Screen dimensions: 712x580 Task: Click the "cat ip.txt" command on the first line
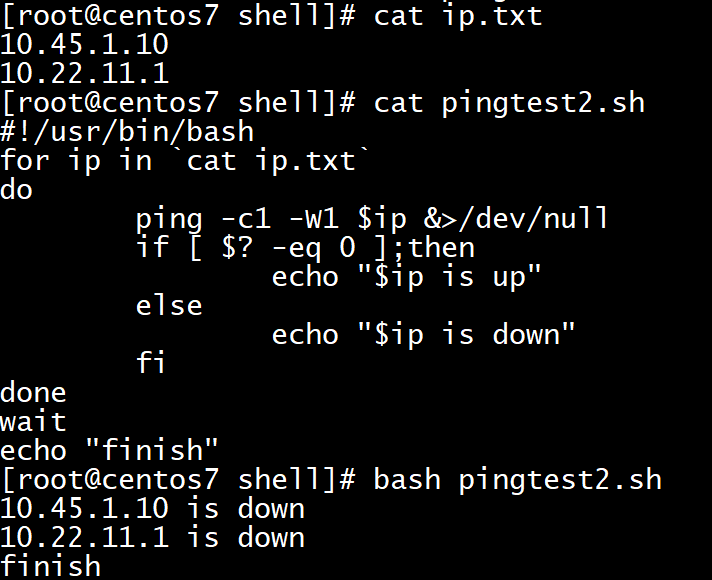coord(457,16)
